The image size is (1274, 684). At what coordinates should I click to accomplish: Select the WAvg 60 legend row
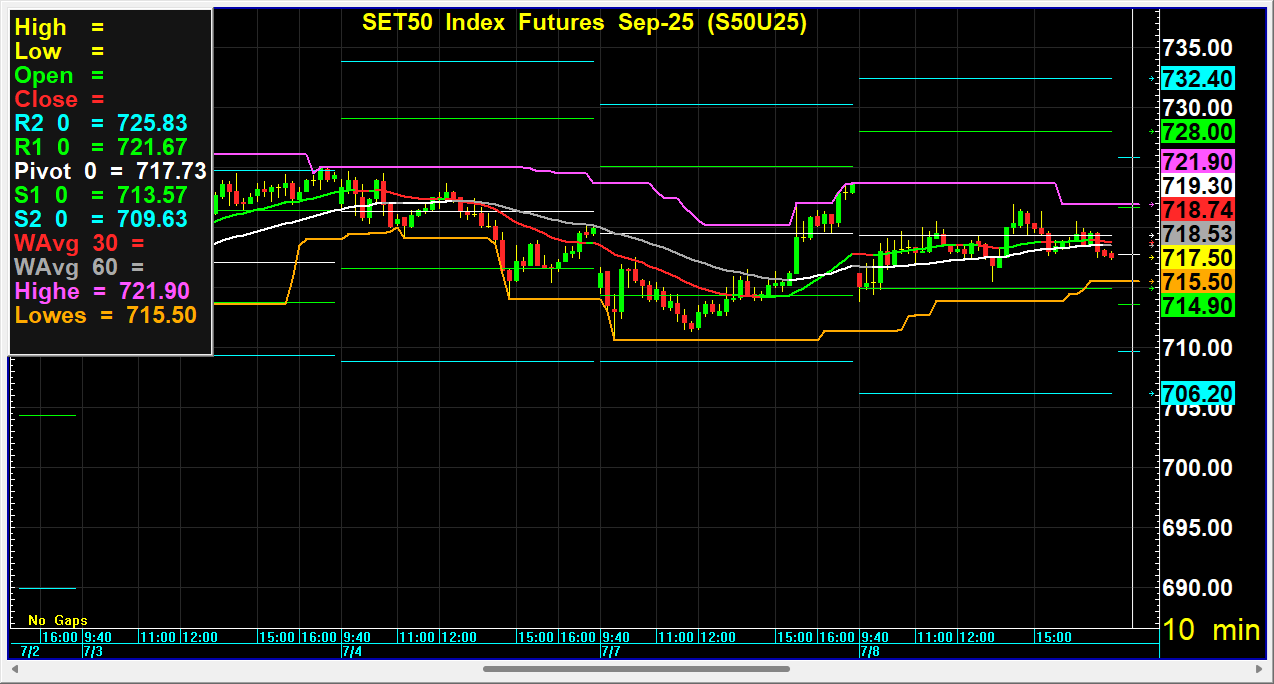pos(79,267)
